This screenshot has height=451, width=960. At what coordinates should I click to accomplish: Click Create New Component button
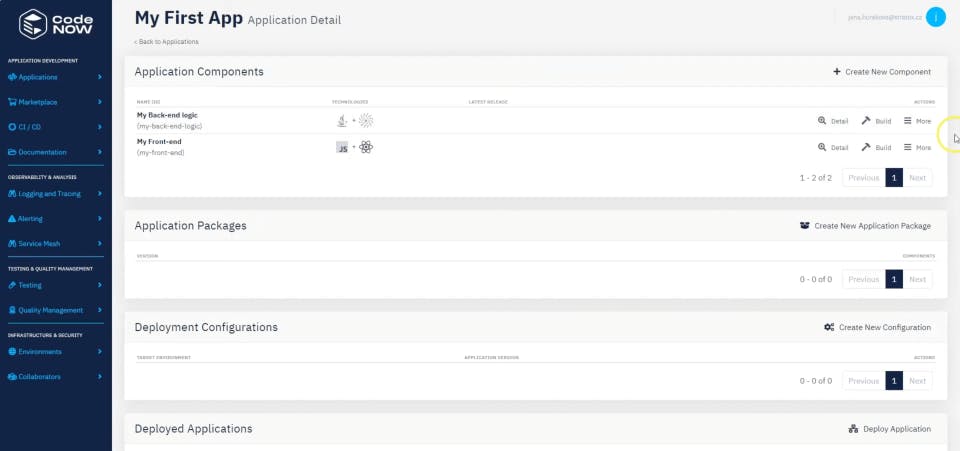pyautogui.click(x=881, y=72)
